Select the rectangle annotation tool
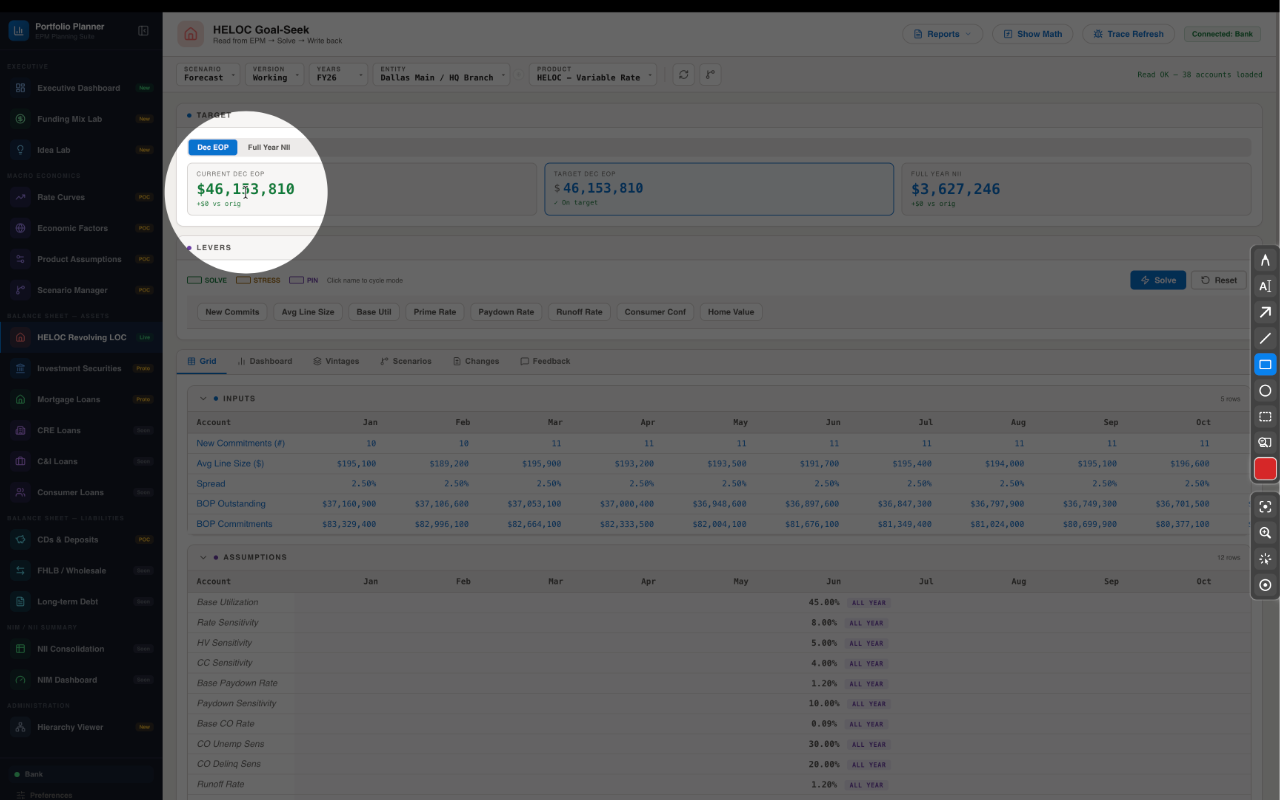Viewport: 1280px width, 800px height. 1265,364
